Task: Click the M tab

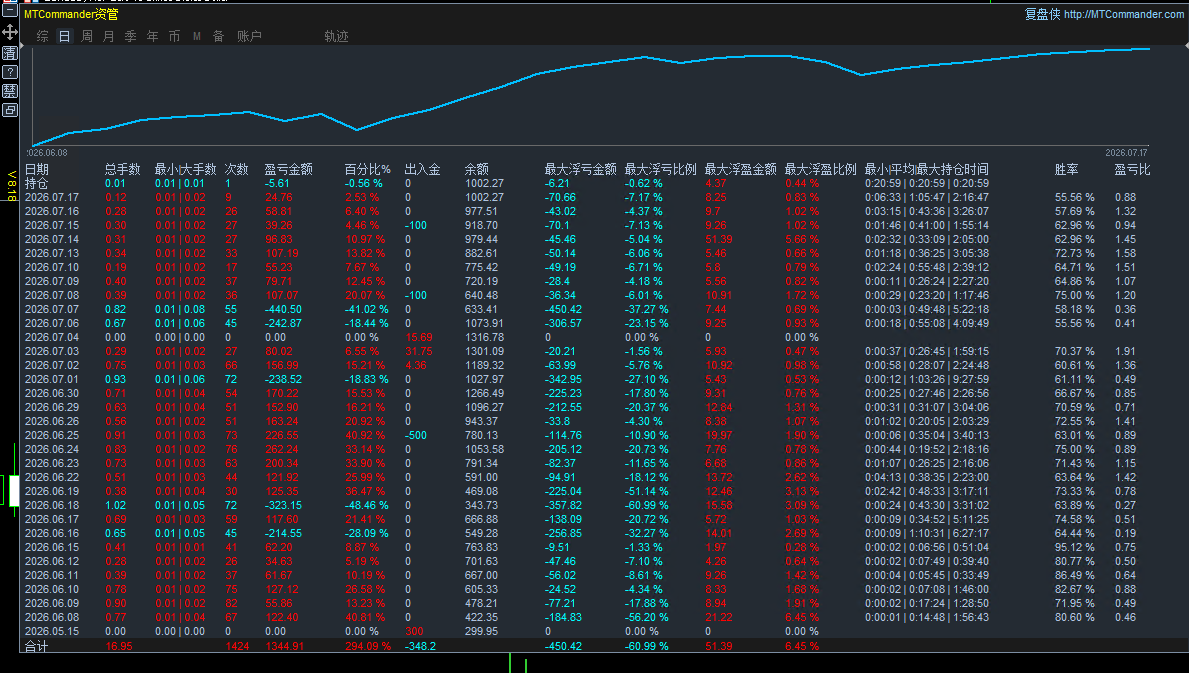Action: tap(196, 36)
